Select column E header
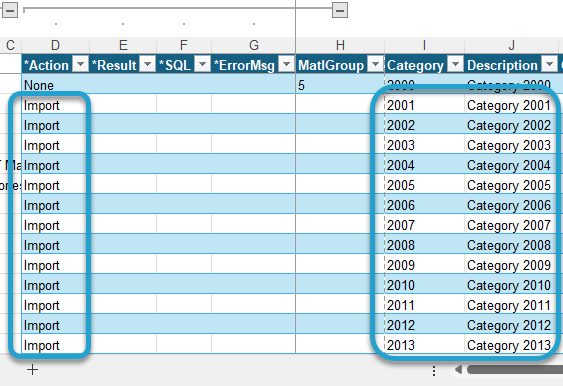The image size is (563, 386). (123, 45)
